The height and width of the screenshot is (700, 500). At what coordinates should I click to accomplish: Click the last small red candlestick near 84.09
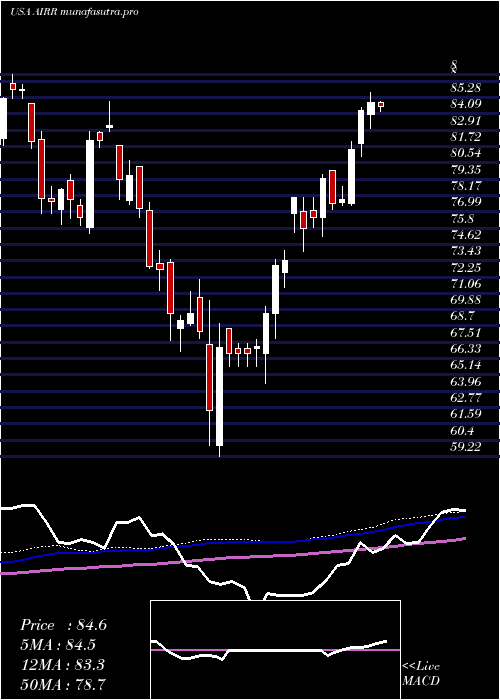(x=381, y=104)
